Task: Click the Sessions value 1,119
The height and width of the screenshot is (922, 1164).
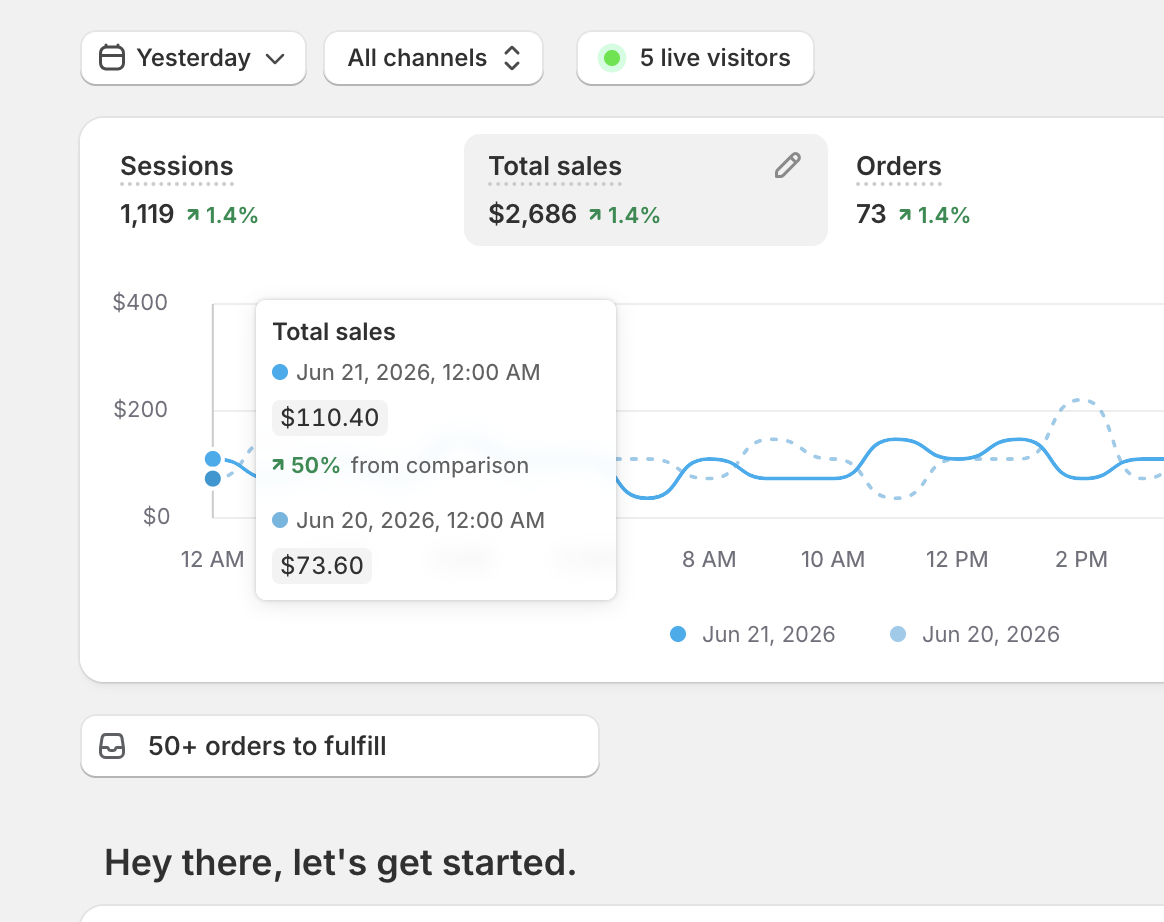Action: [147, 215]
